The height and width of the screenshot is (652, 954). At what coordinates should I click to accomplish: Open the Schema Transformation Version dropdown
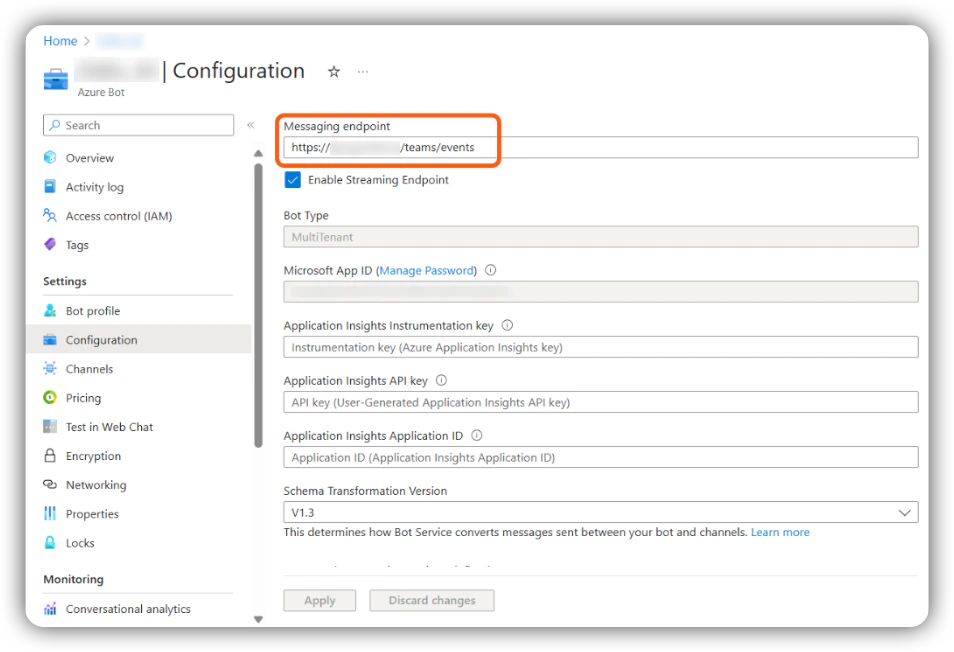click(x=906, y=512)
